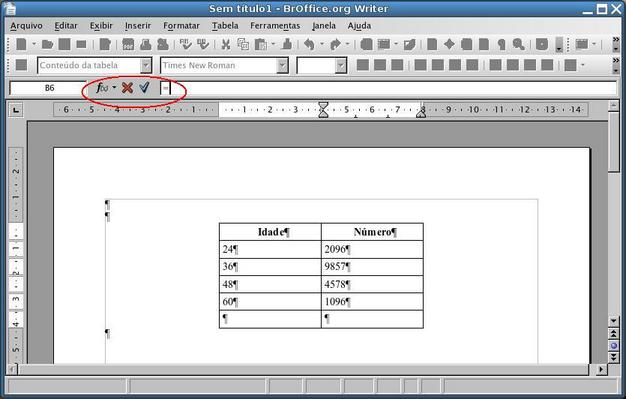Click the fx formula function icon
Viewport: 626px width, 399px height.
tap(102, 87)
